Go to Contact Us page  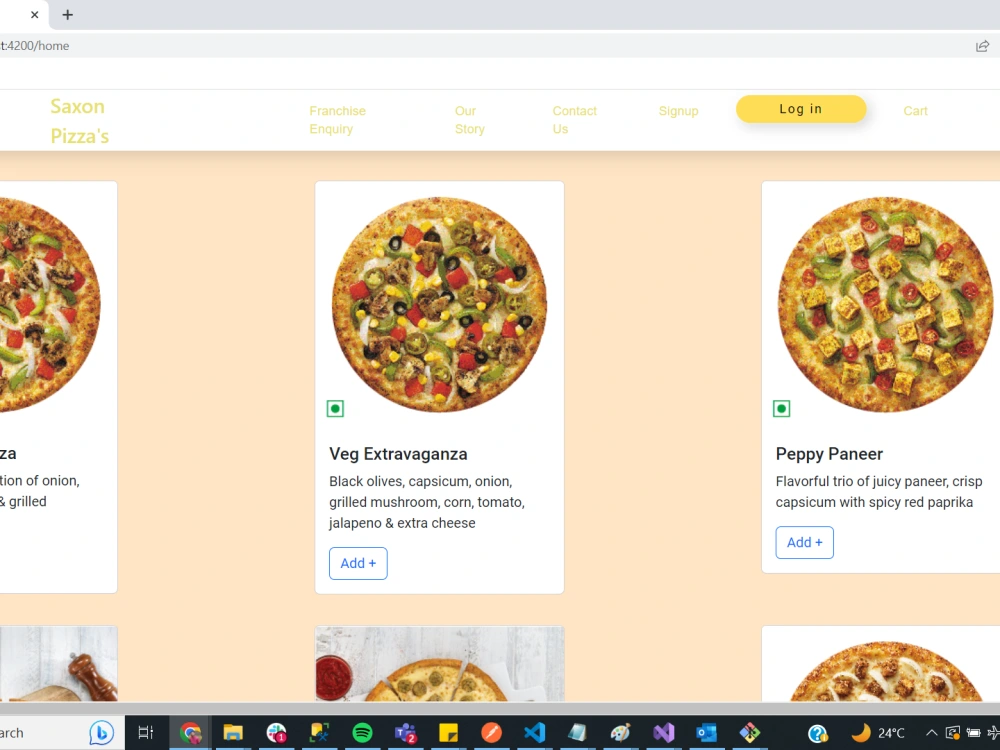pyautogui.click(x=574, y=120)
